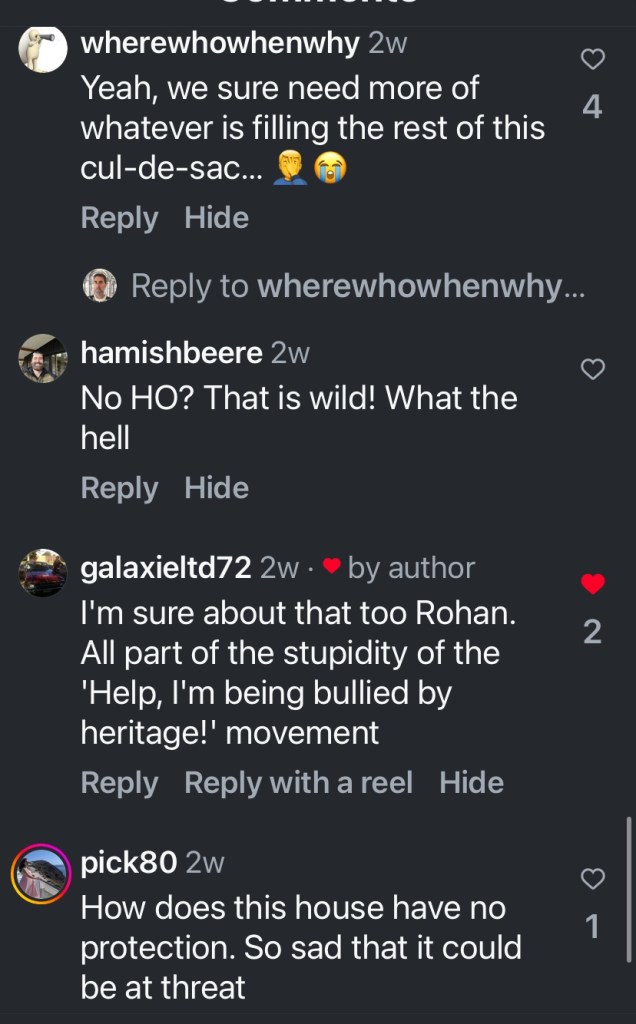
Task: Hide wherewhowhenwhy's comment
Action: [x=216, y=218]
